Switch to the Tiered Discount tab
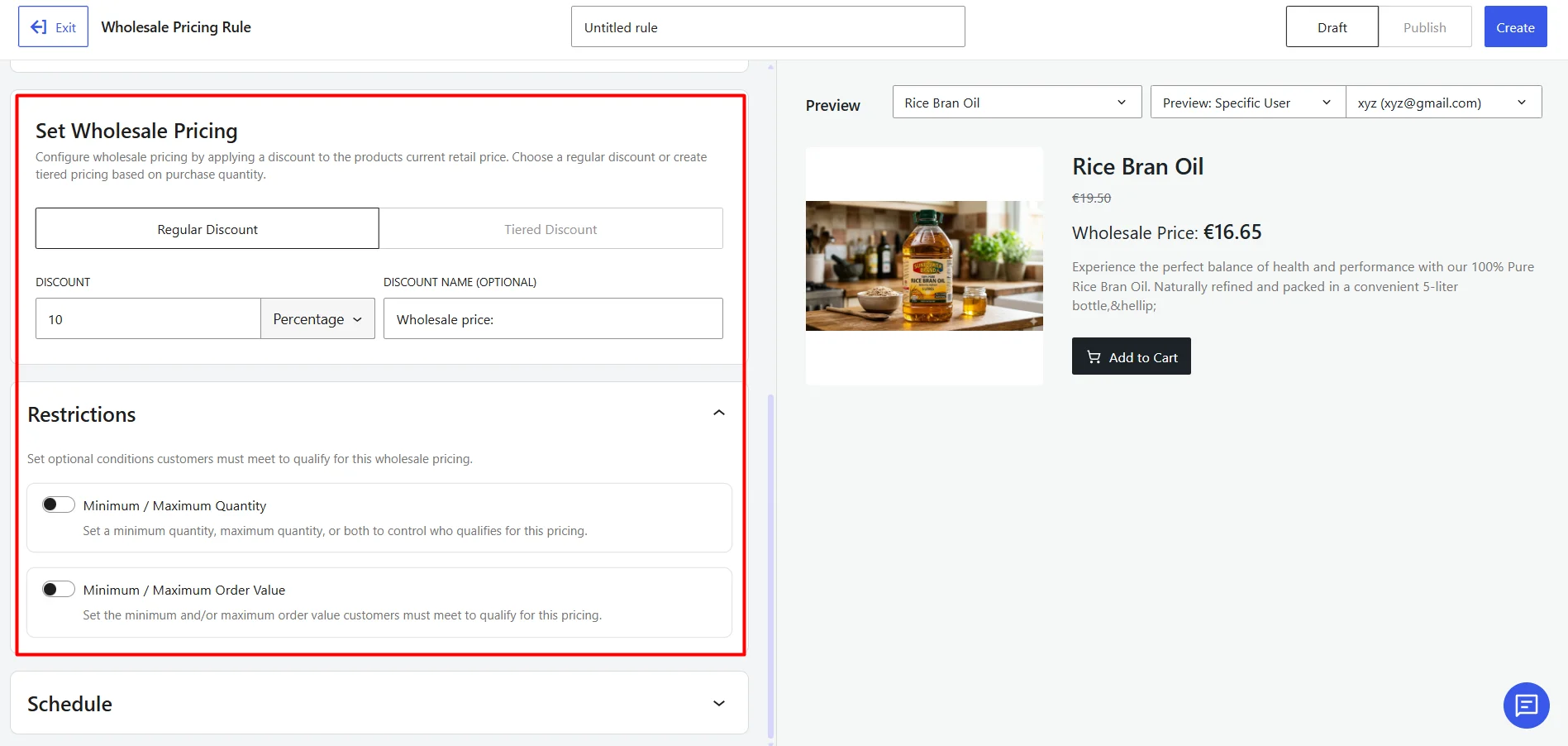The height and width of the screenshot is (746, 1568). coord(550,228)
